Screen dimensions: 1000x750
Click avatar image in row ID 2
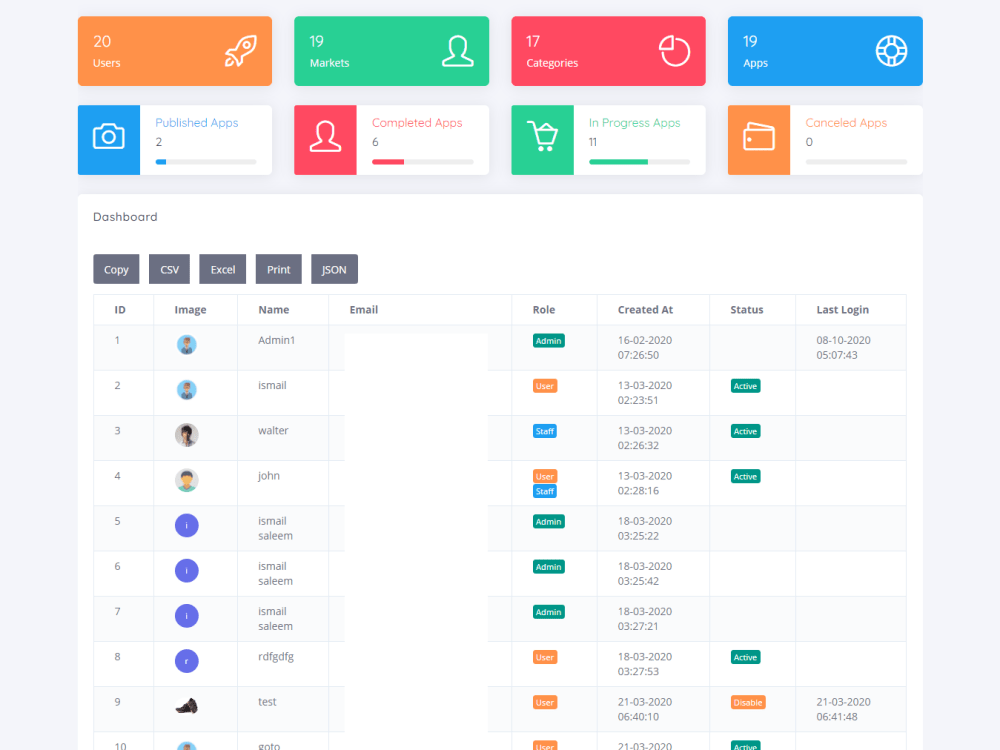tap(186, 390)
